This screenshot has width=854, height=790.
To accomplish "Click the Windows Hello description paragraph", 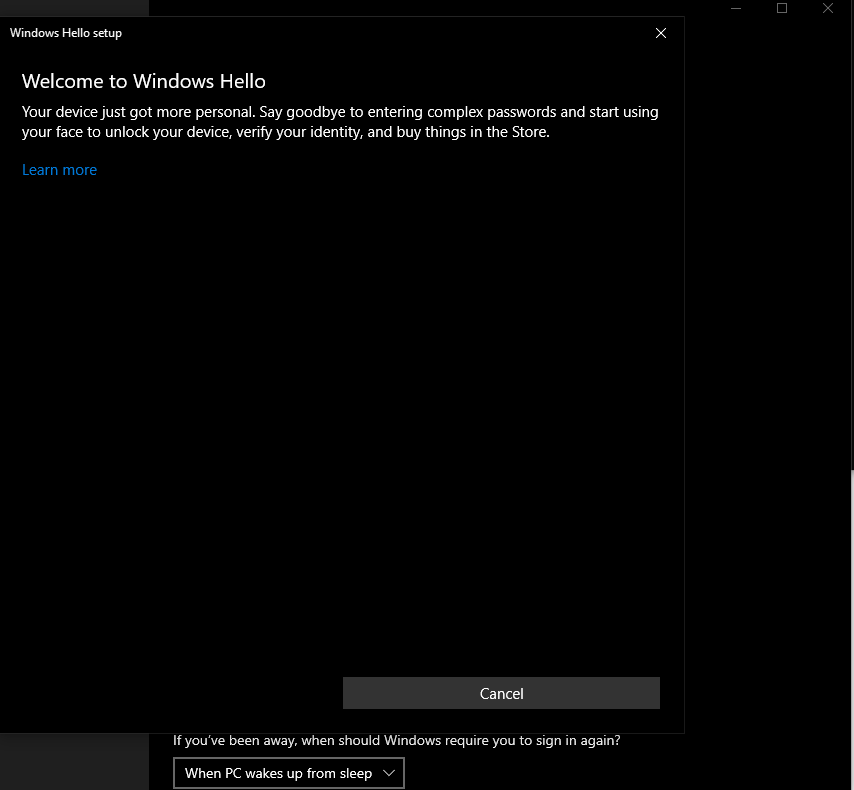I will pos(340,121).
